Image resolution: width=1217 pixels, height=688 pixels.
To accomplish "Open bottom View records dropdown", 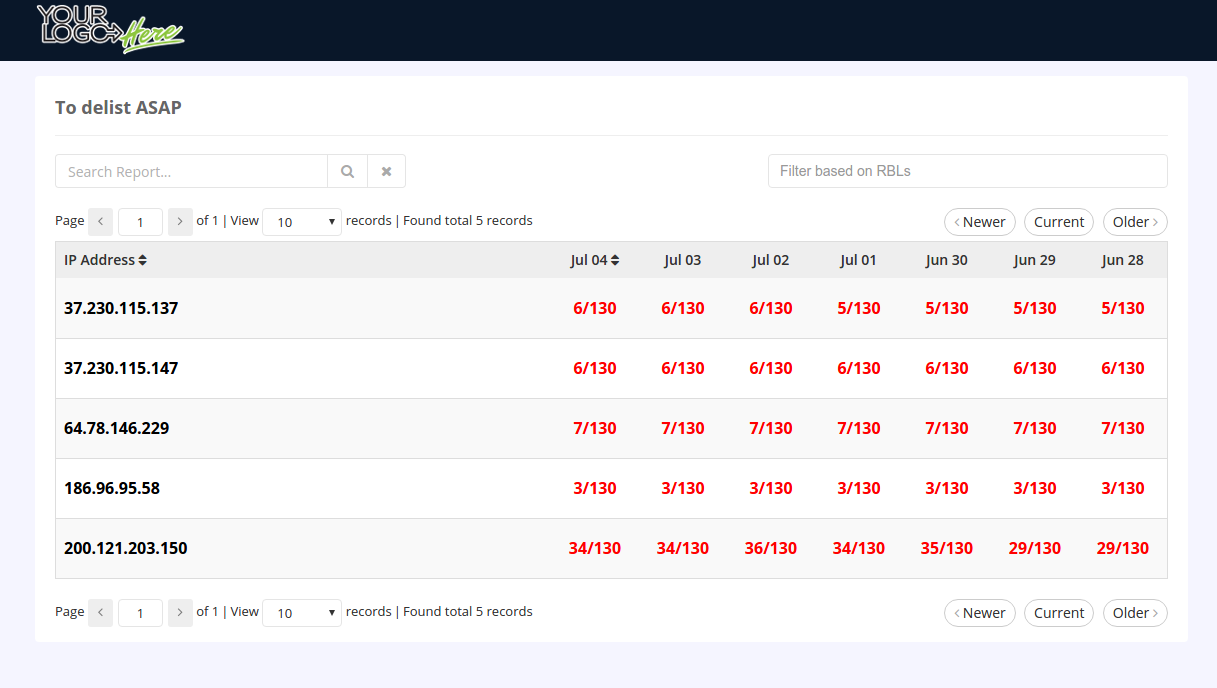I will pyautogui.click(x=302, y=613).
